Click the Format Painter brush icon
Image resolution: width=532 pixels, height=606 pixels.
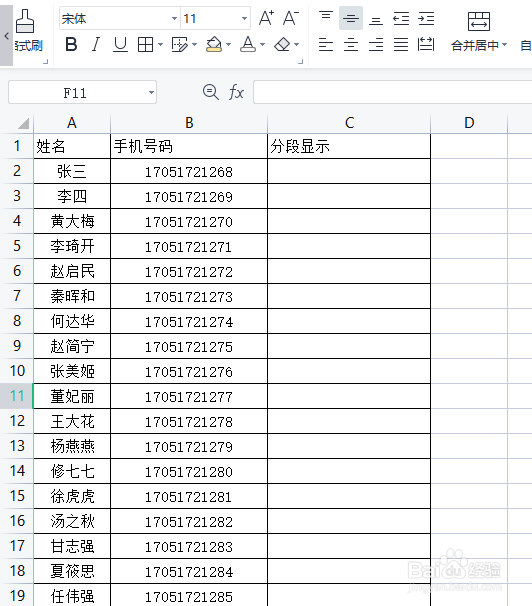25,21
